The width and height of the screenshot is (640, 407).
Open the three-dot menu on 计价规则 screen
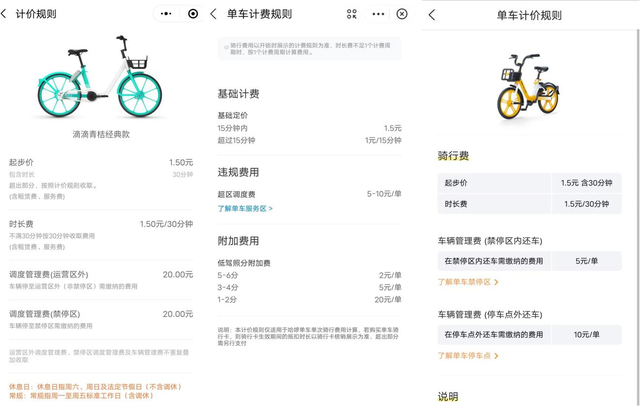(166, 14)
